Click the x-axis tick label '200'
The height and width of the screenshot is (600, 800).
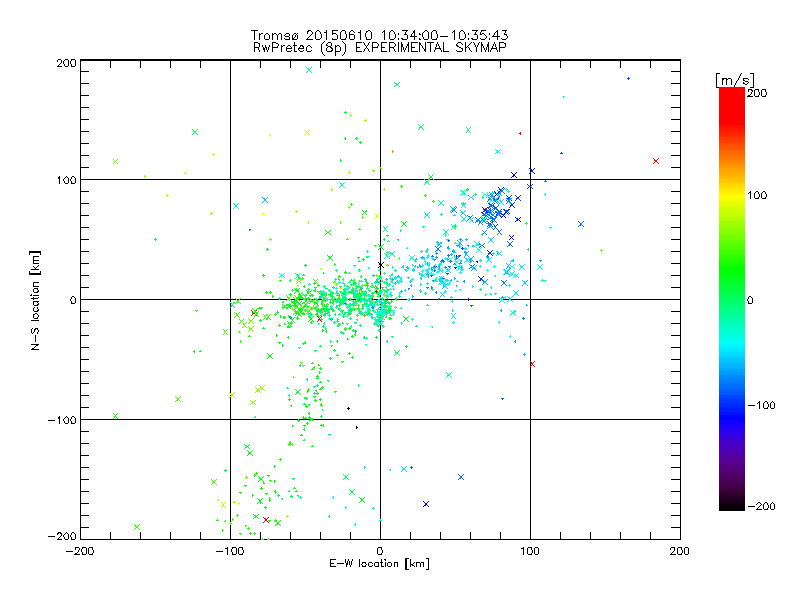(x=680, y=552)
